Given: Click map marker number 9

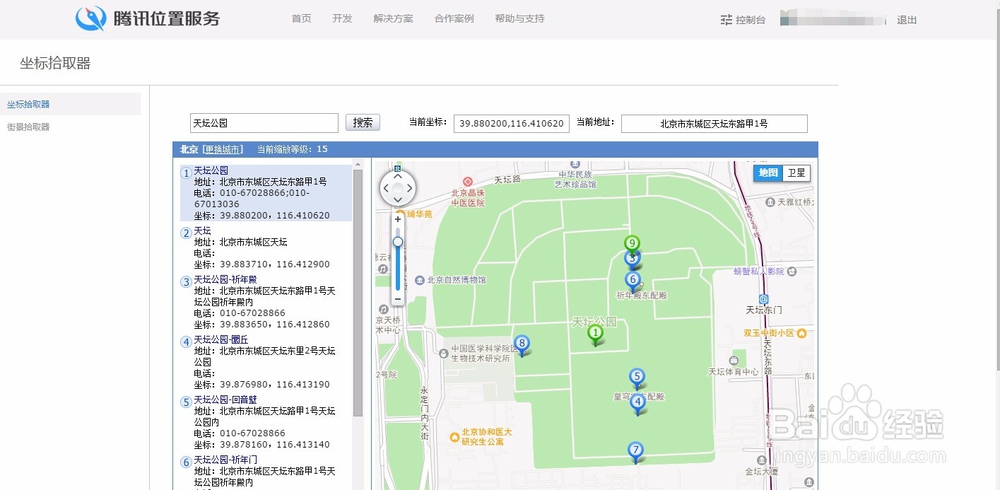Looking at the screenshot, I should coord(632,244).
